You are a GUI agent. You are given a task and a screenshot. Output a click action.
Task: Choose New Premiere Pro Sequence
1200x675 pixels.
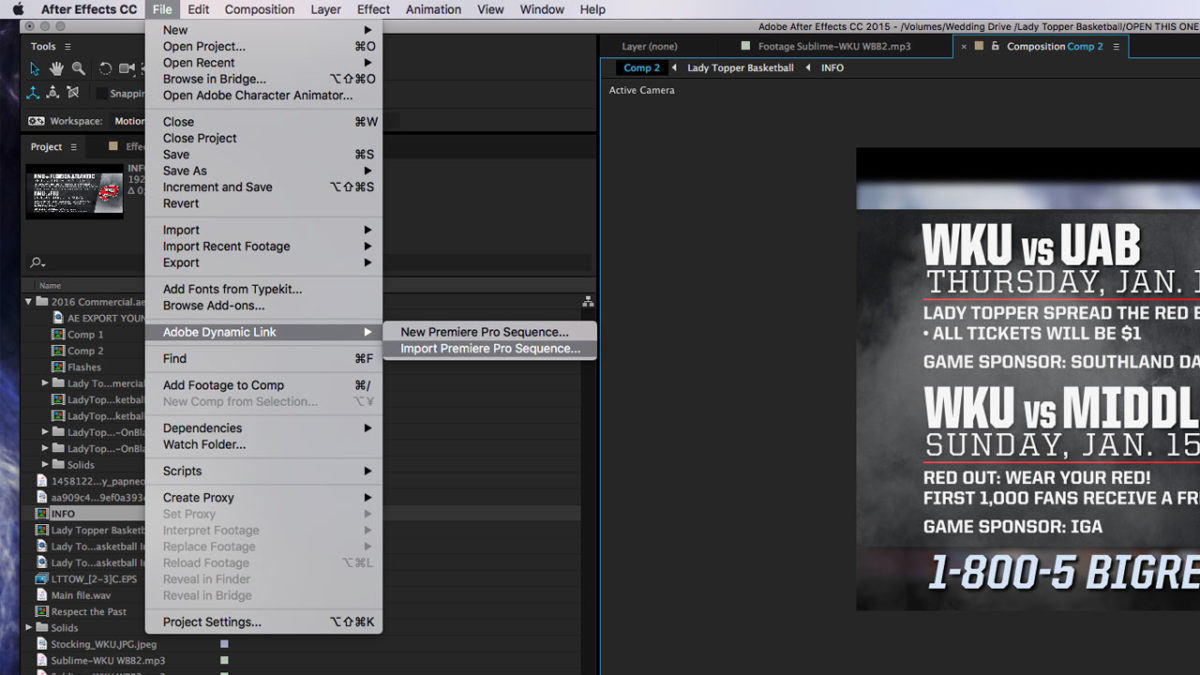(x=490, y=332)
